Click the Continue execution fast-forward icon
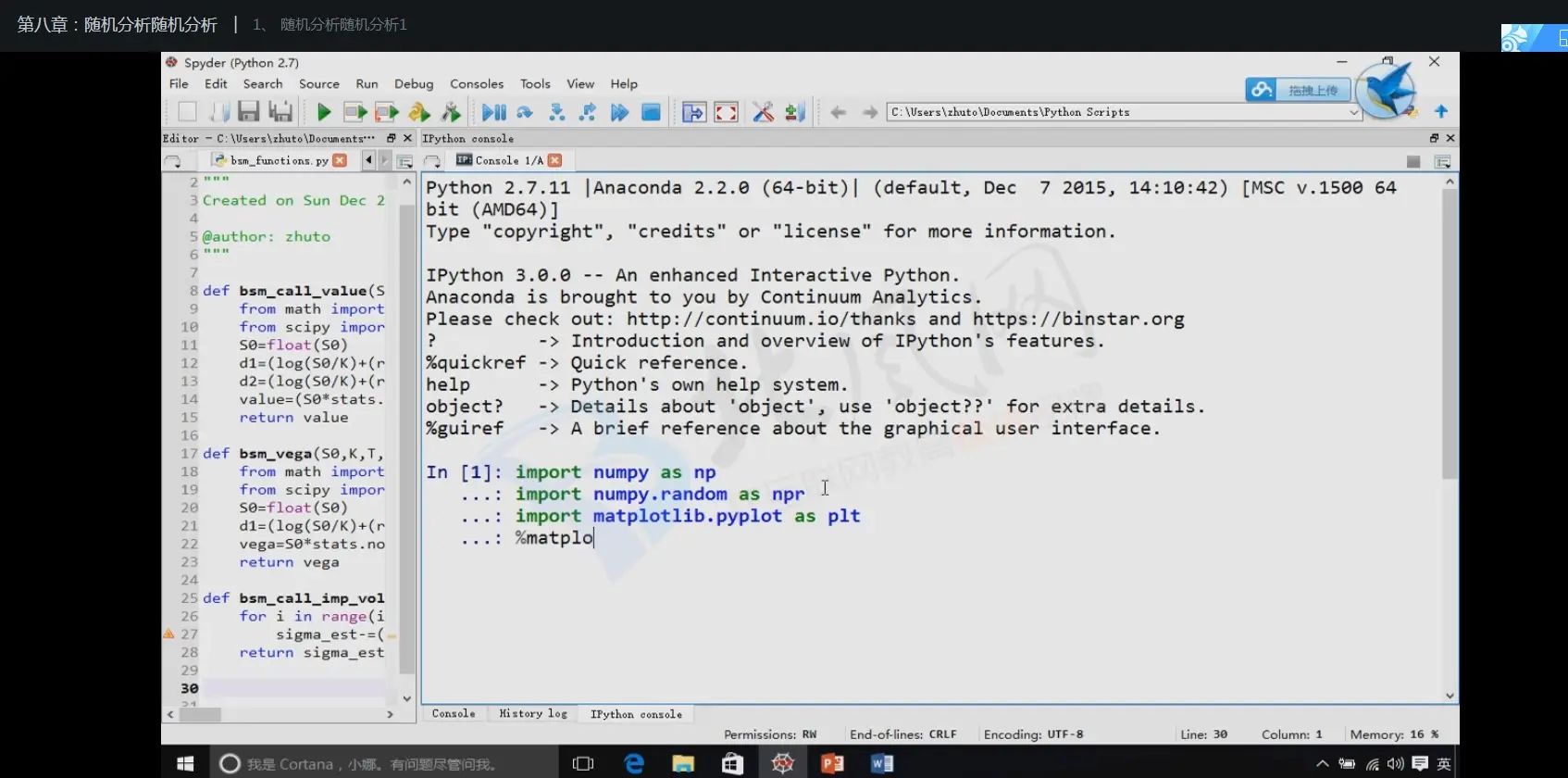The height and width of the screenshot is (778, 1568). [x=619, y=112]
